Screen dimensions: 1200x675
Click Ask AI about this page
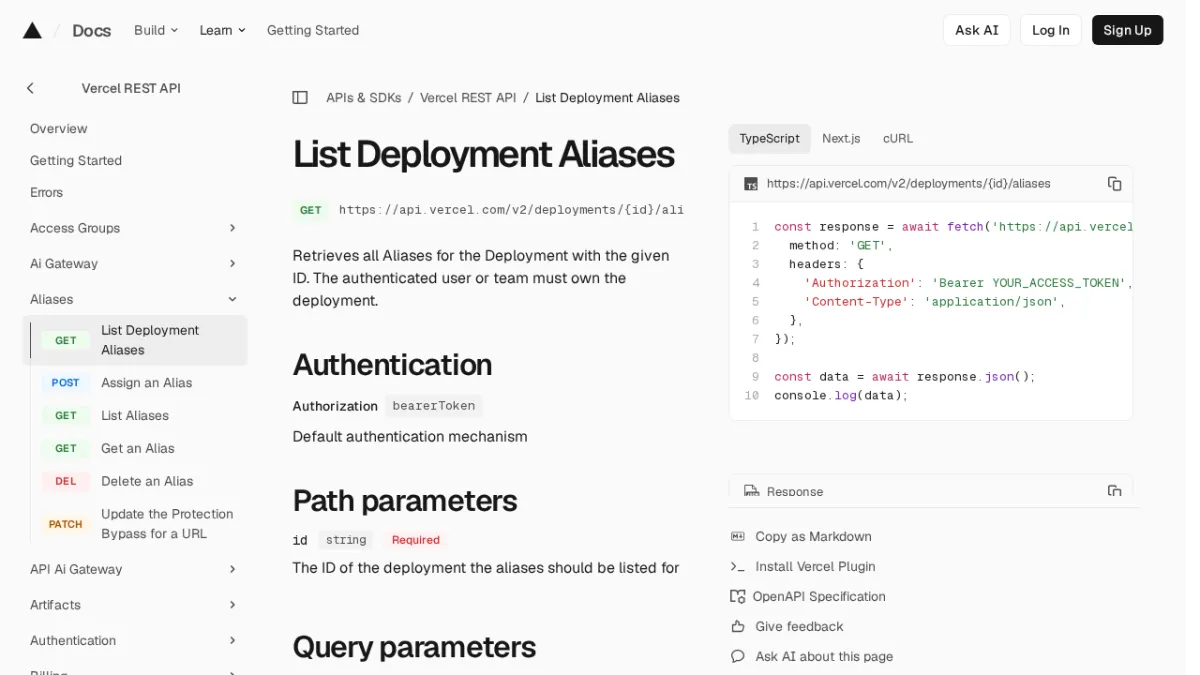tap(824, 657)
